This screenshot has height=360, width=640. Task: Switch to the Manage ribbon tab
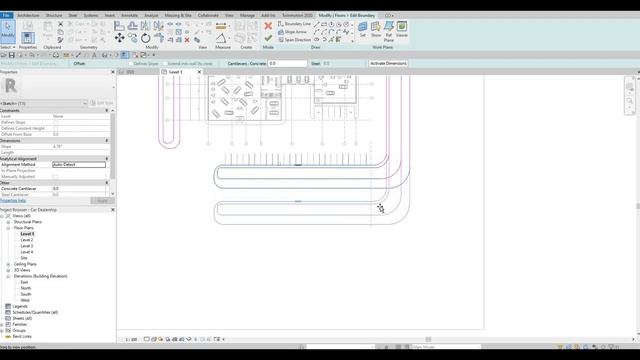pyautogui.click(x=247, y=16)
